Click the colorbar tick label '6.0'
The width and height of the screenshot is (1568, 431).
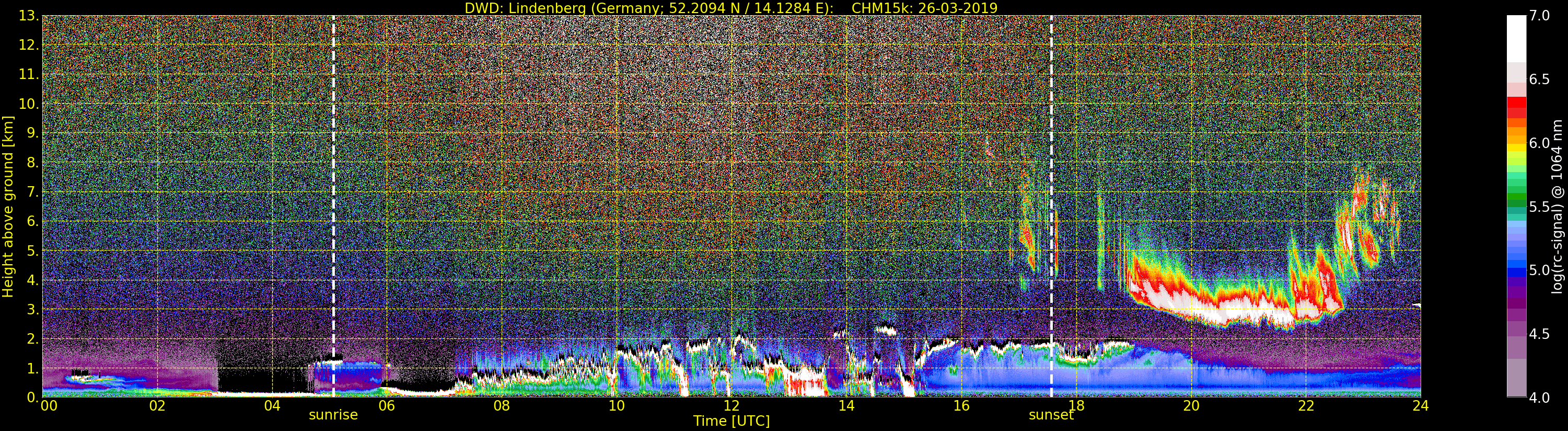point(1539,143)
